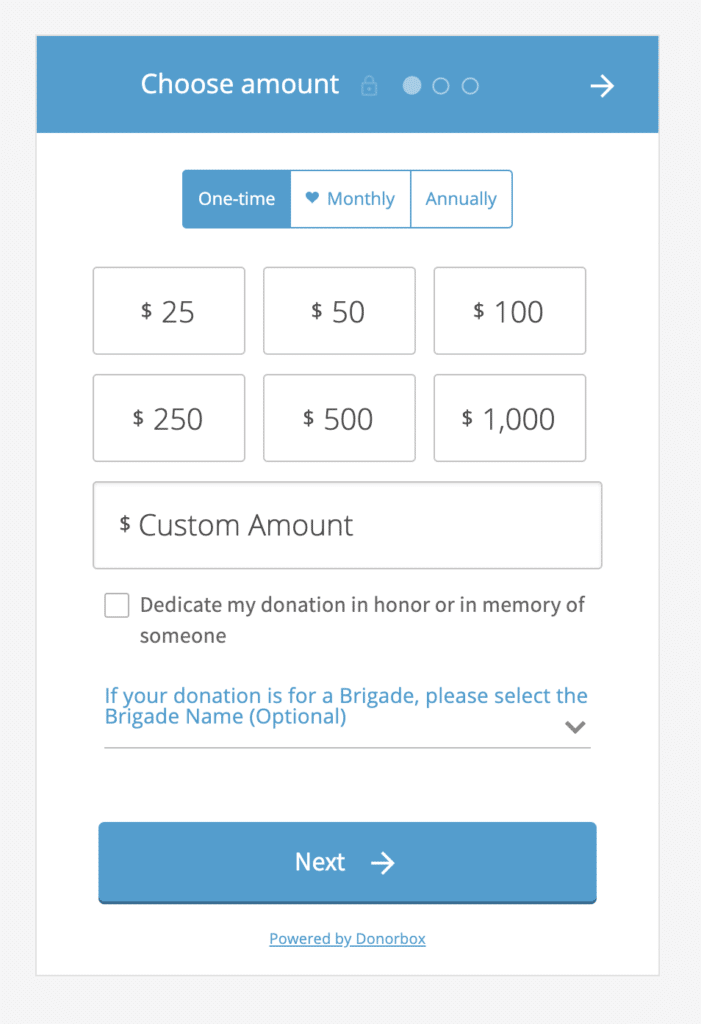Image resolution: width=701 pixels, height=1024 pixels.
Task: Select the One-time donation tab
Action: (237, 199)
